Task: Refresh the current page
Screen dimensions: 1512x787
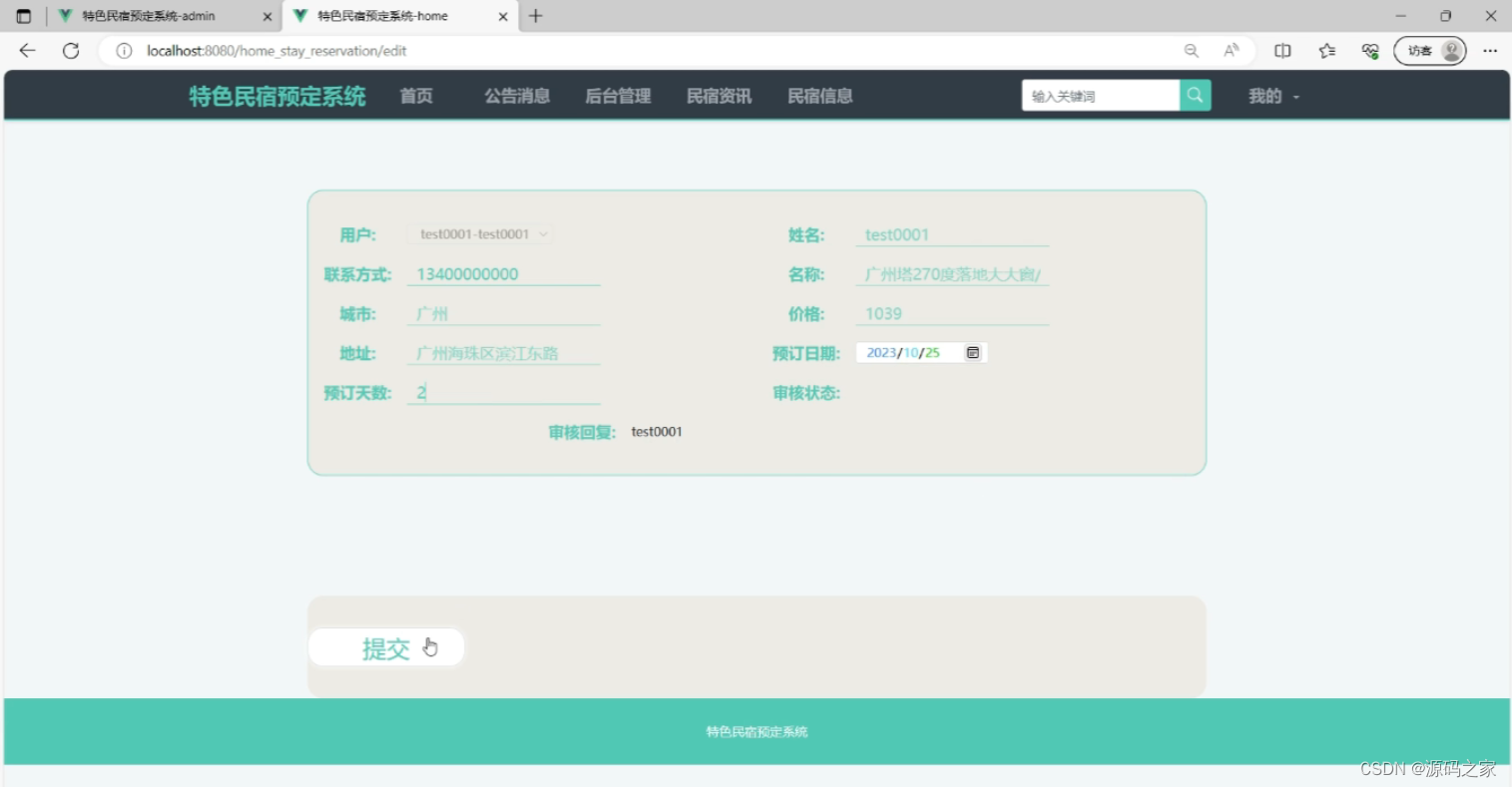Action: pyautogui.click(x=70, y=50)
